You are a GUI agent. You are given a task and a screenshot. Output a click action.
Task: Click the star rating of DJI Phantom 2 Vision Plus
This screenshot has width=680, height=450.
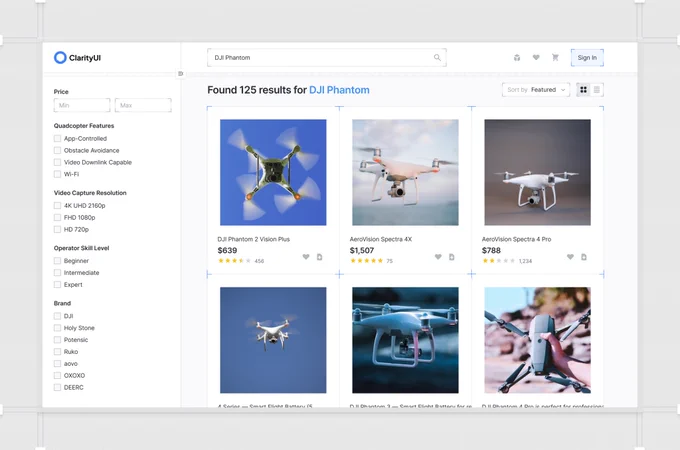(234, 261)
